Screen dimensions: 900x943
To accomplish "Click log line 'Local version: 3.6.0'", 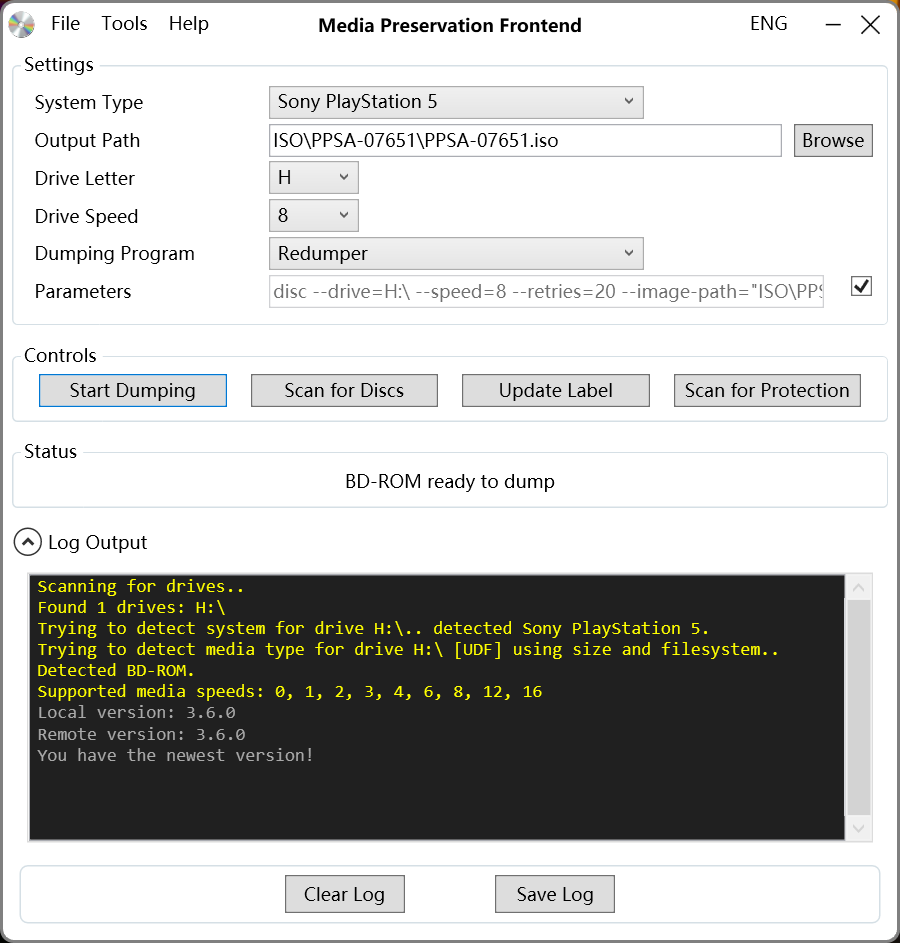I will click(136, 712).
